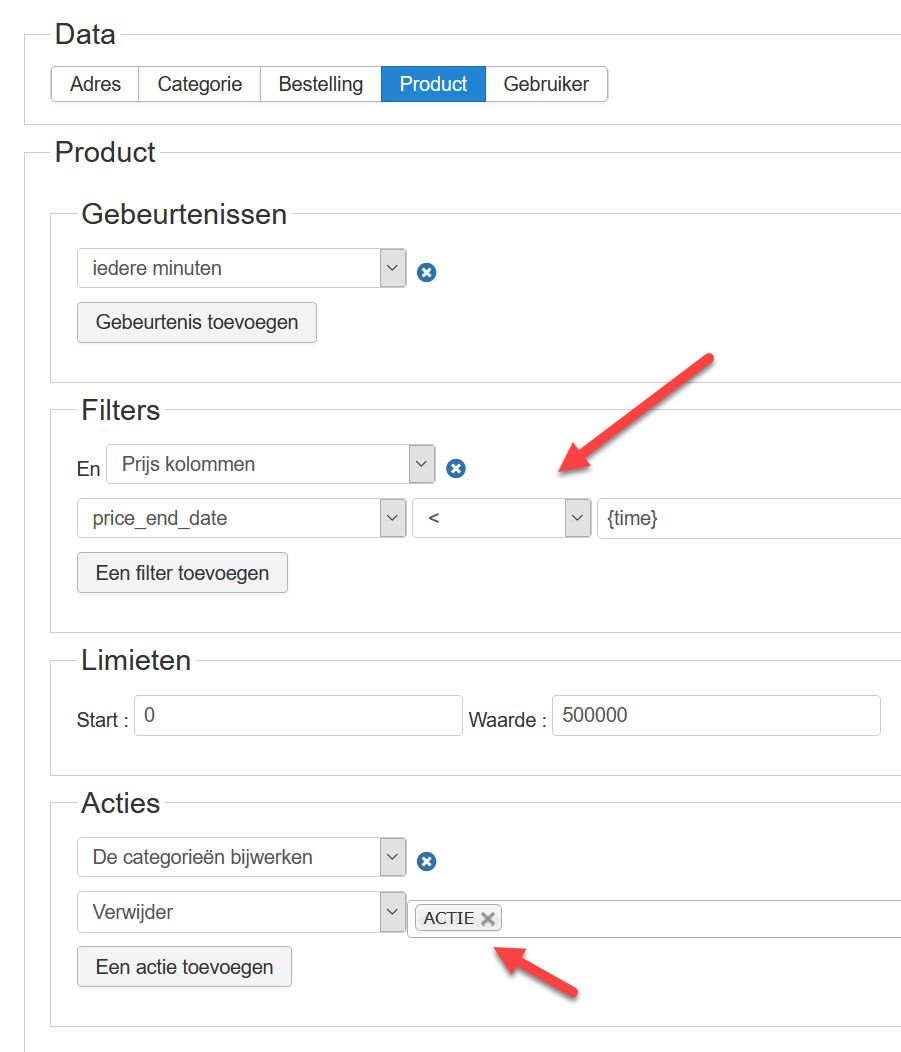Select the Gebruiker data tab
Screen dimensions: 901x1052
tap(546, 84)
